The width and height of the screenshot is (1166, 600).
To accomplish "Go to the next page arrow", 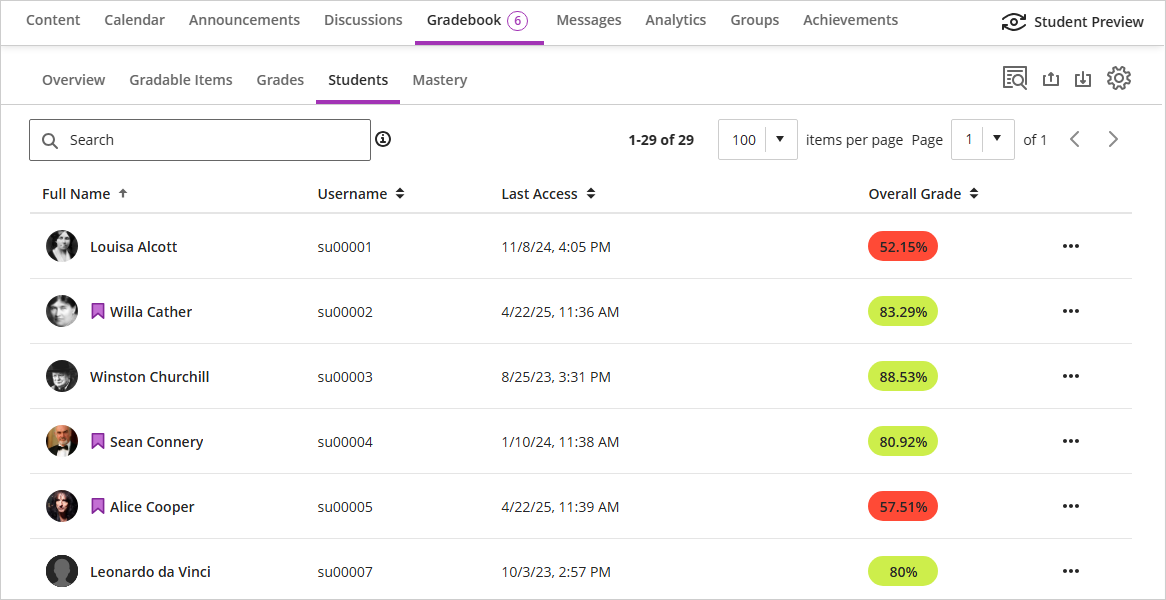I will pos(1113,140).
